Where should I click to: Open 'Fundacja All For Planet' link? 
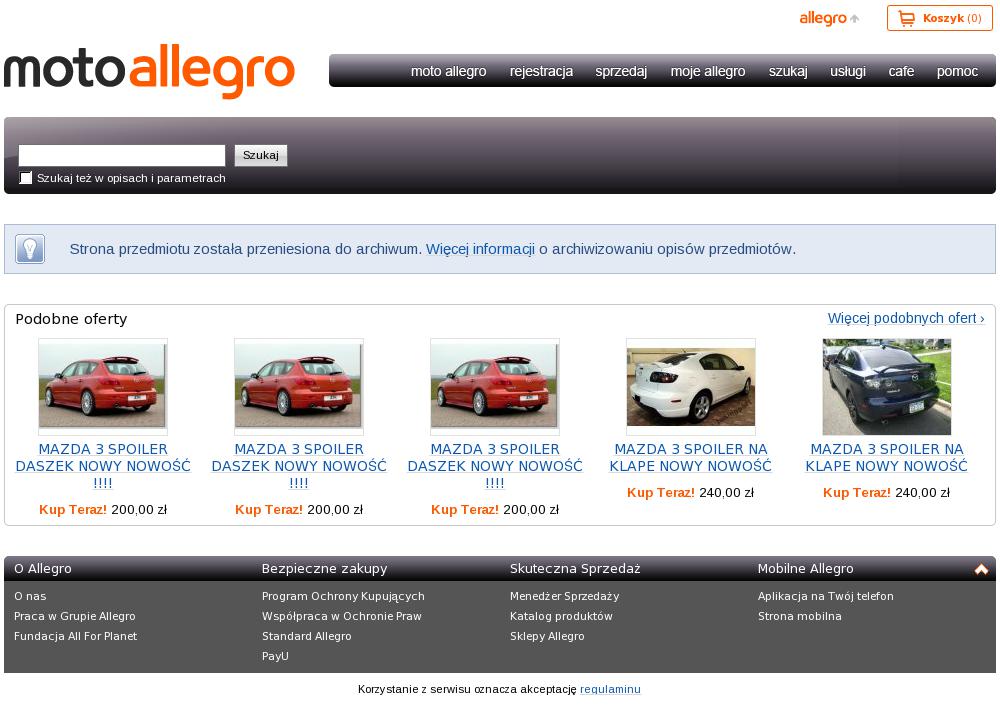coord(75,636)
